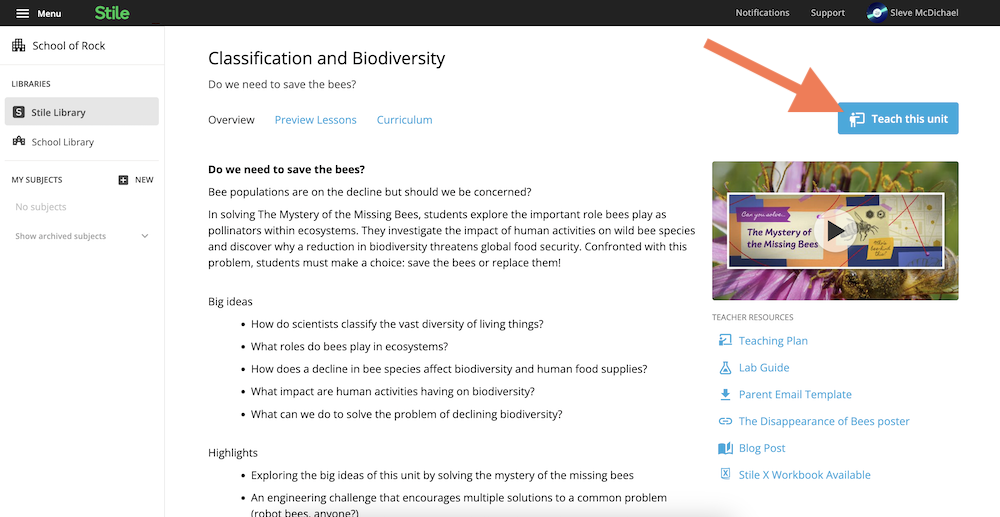The width and height of the screenshot is (1000, 517).
Task: Click the Teaching Plan icon
Action: 726,341
